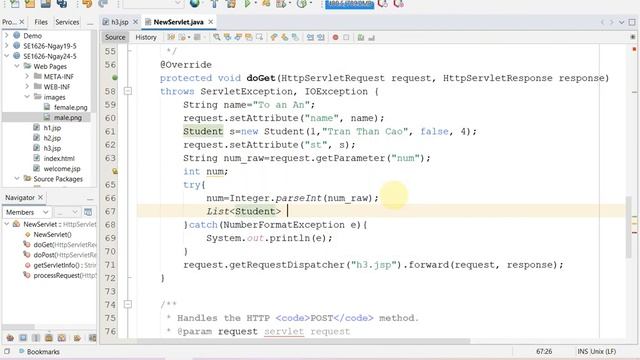Viewport: 640px width, 360px height.
Task: Click the Bookmarks entry in the status bar
Action: tap(39, 351)
